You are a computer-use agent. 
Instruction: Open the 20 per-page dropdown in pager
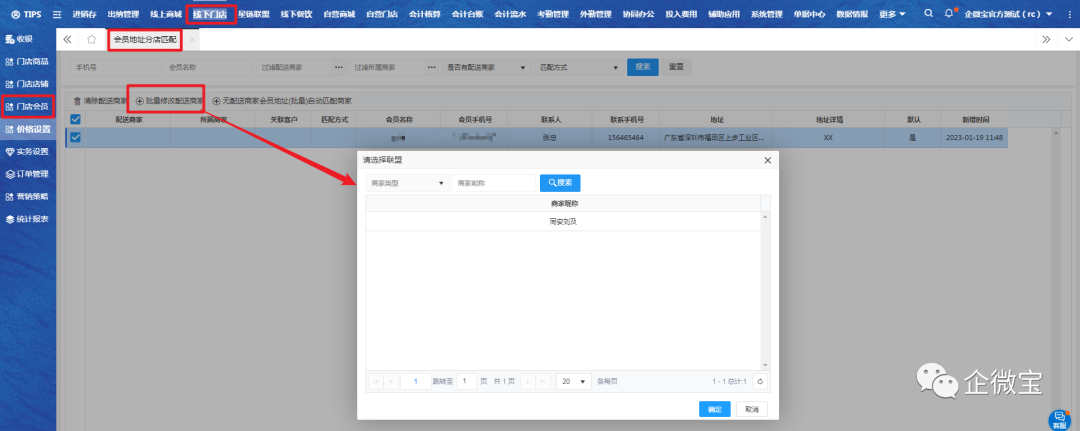pos(573,381)
